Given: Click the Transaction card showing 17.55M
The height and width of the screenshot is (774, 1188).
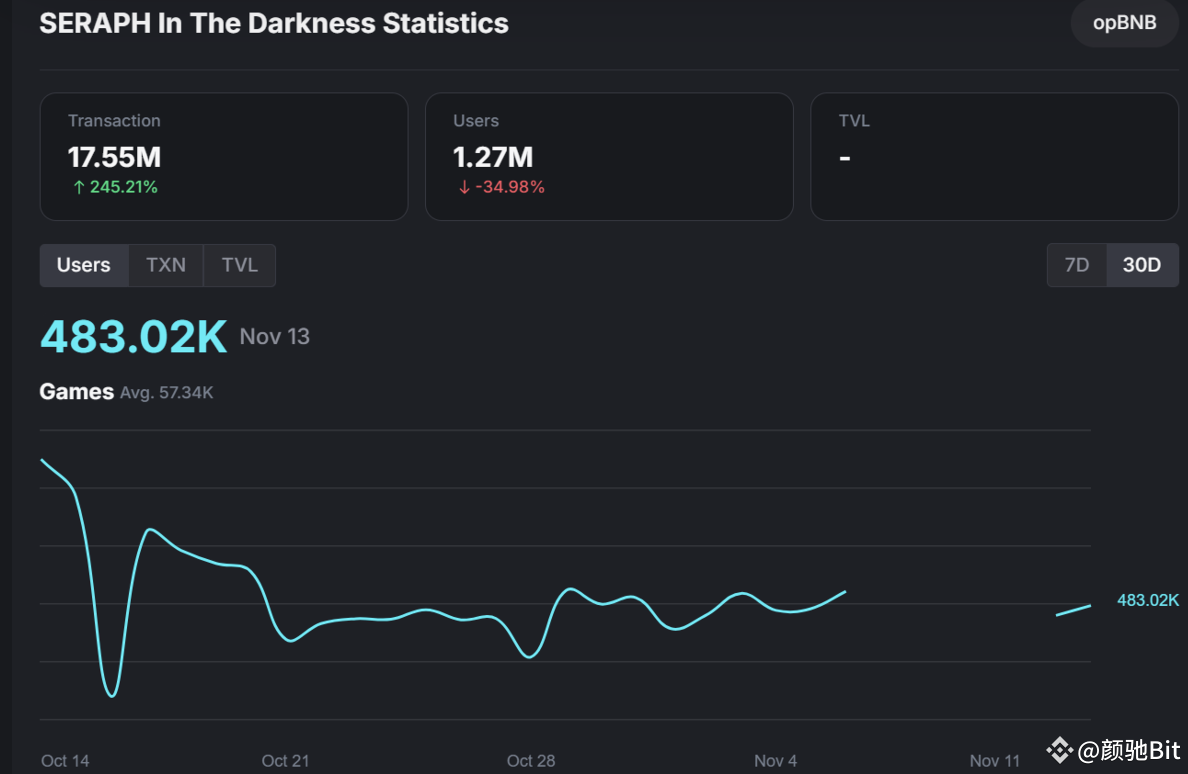Looking at the screenshot, I should click(x=223, y=156).
